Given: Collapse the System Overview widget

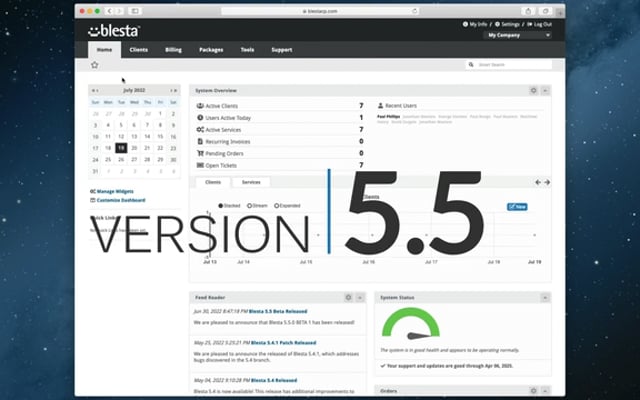Looking at the screenshot, I should pos(545,90).
